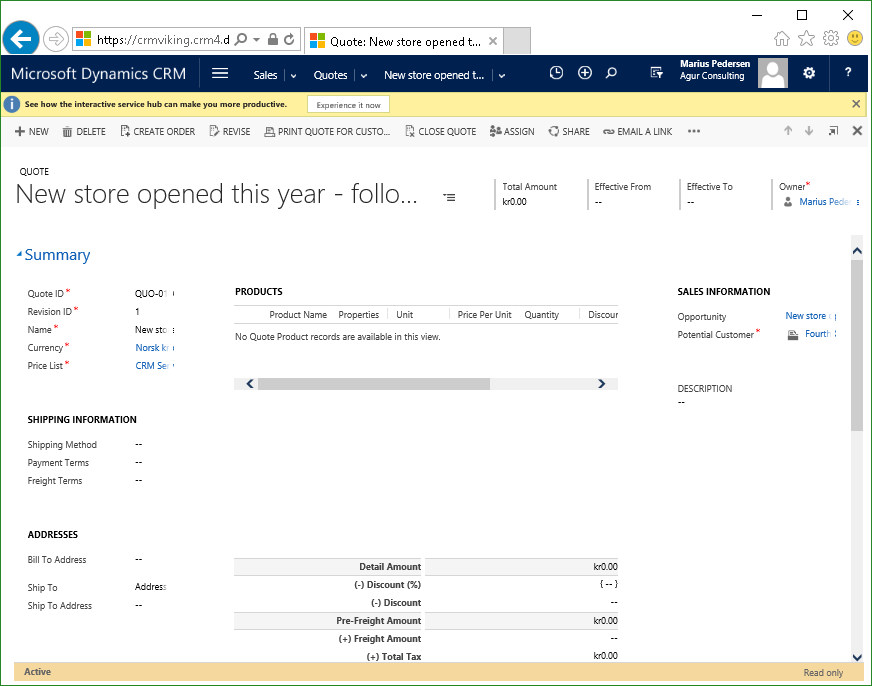Go to next record down arrow
Screen dimensions: 872x686
[x=809, y=131]
